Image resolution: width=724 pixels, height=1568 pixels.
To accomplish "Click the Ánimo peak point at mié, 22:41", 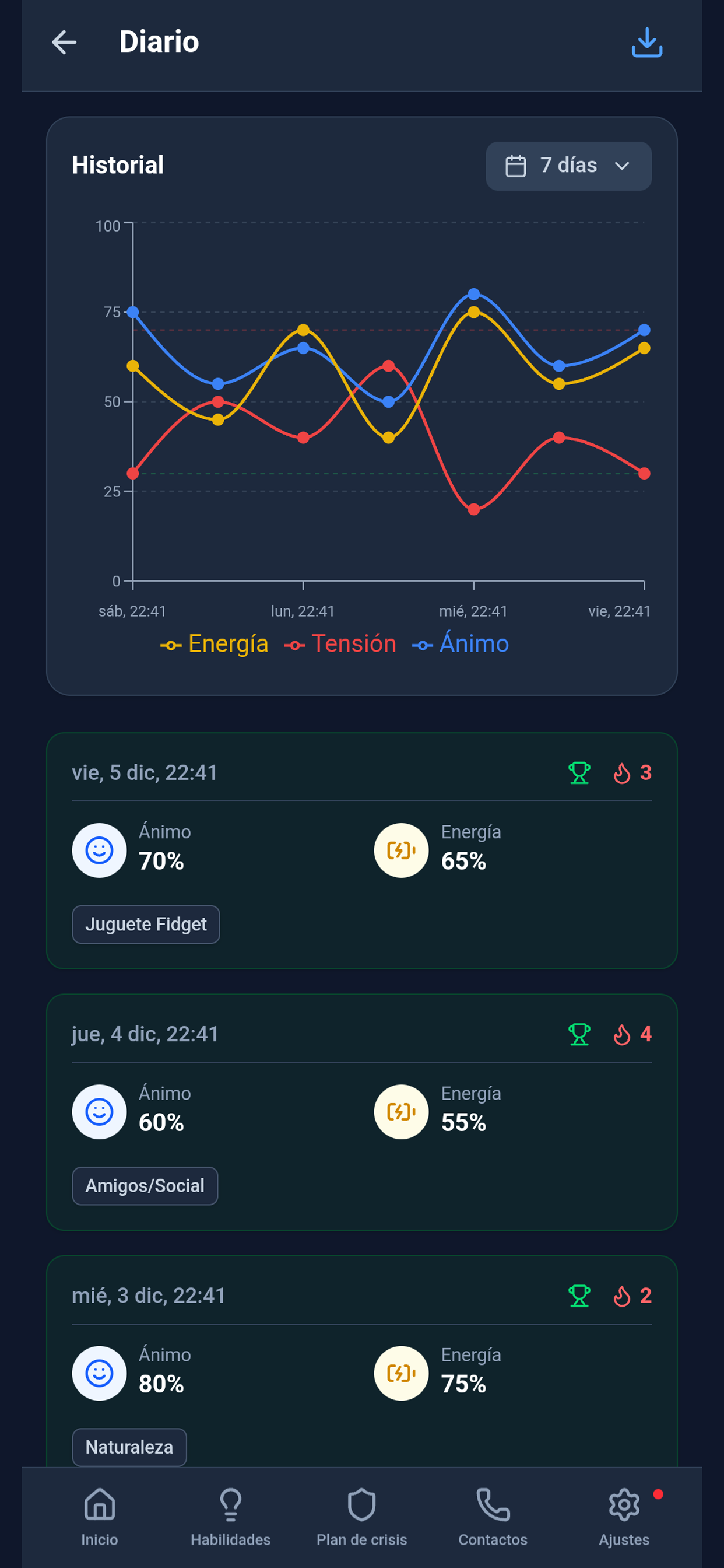I will tap(473, 294).
